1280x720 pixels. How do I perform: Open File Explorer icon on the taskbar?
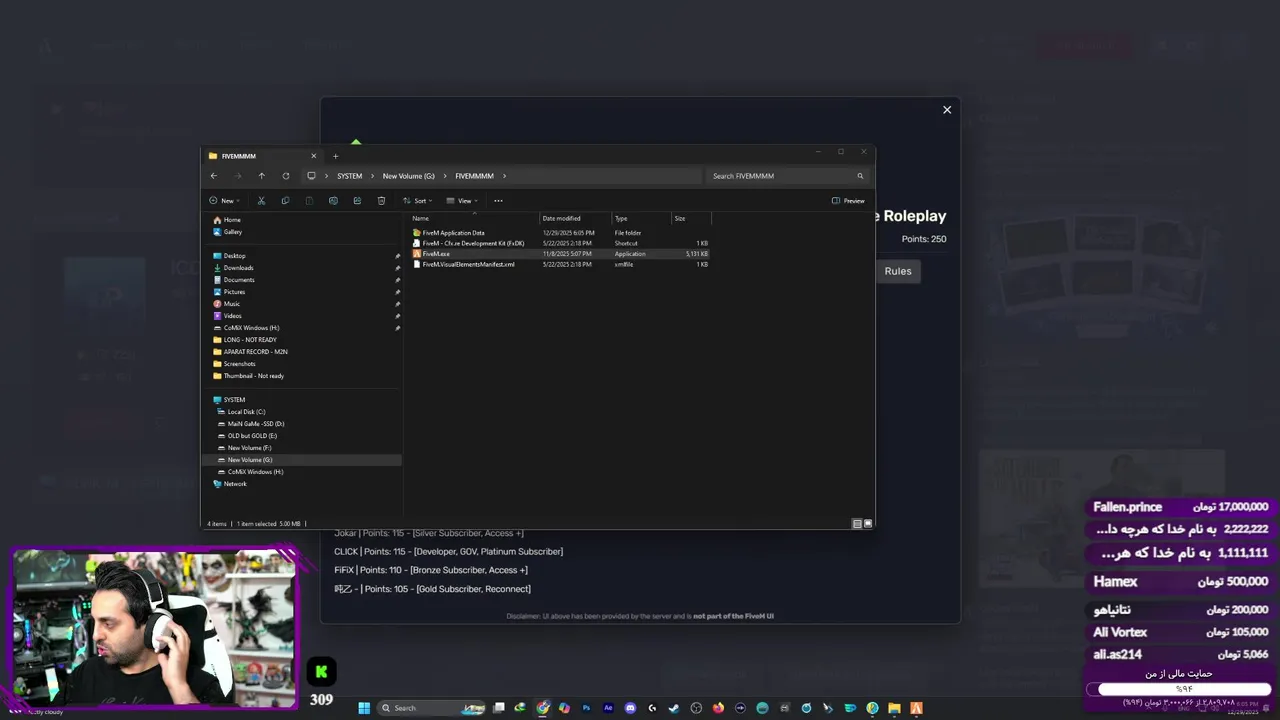pos(894,708)
